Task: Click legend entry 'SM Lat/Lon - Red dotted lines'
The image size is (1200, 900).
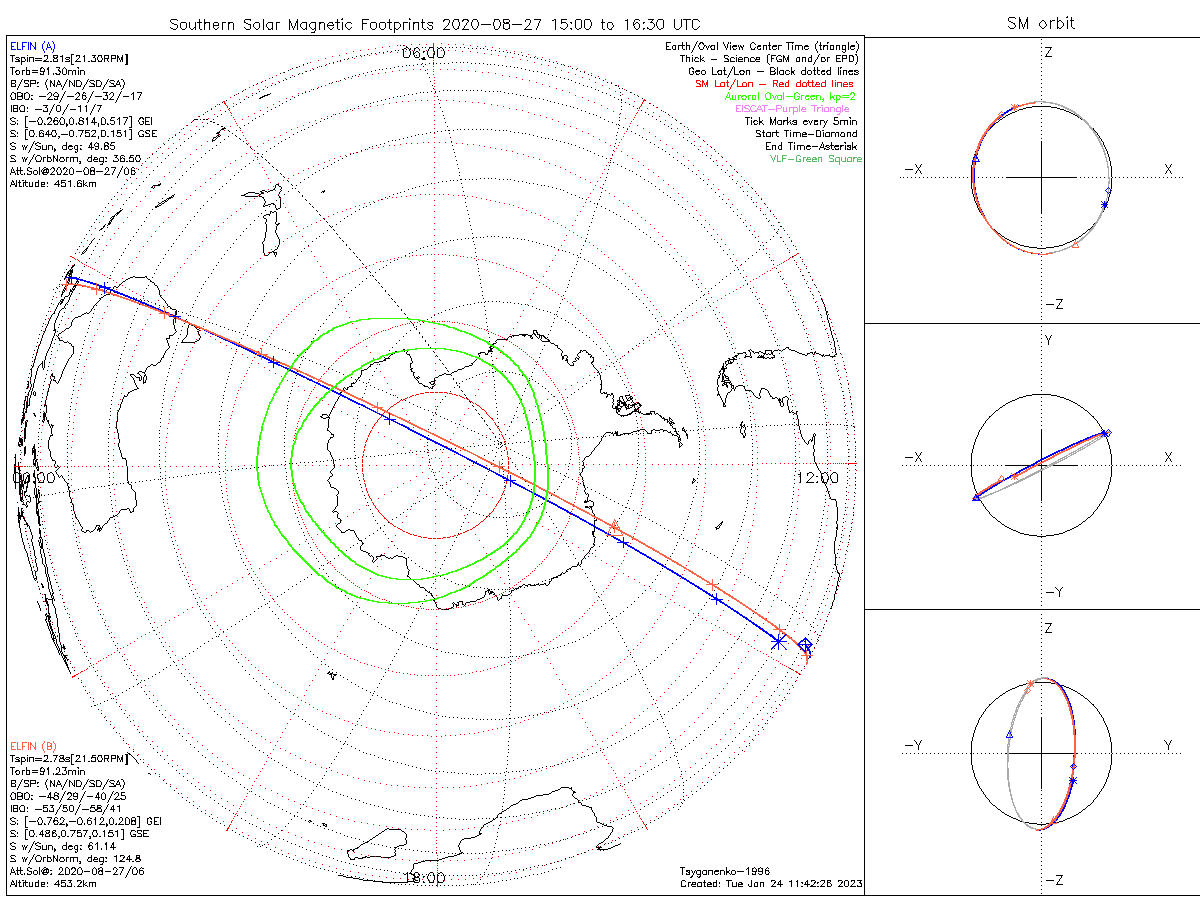Action: pos(775,84)
